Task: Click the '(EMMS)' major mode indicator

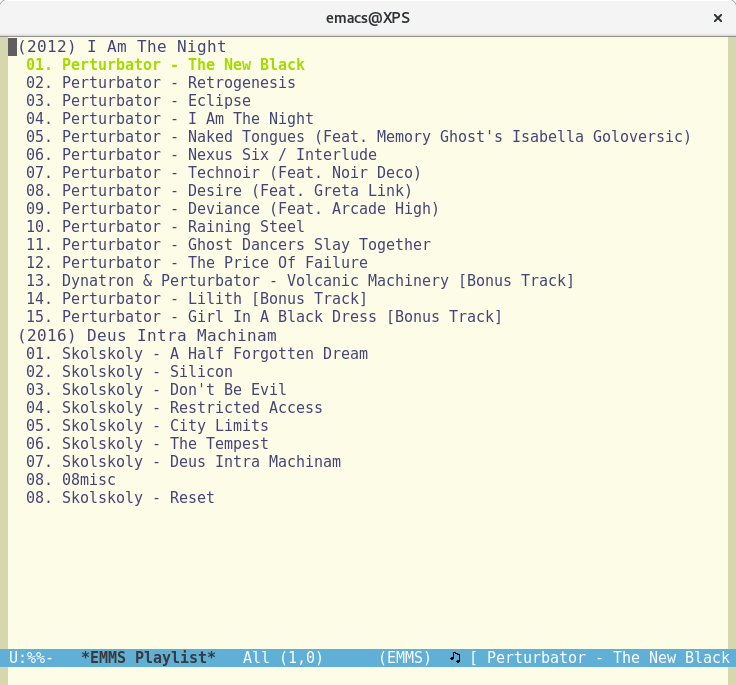Action: pos(405,657)
